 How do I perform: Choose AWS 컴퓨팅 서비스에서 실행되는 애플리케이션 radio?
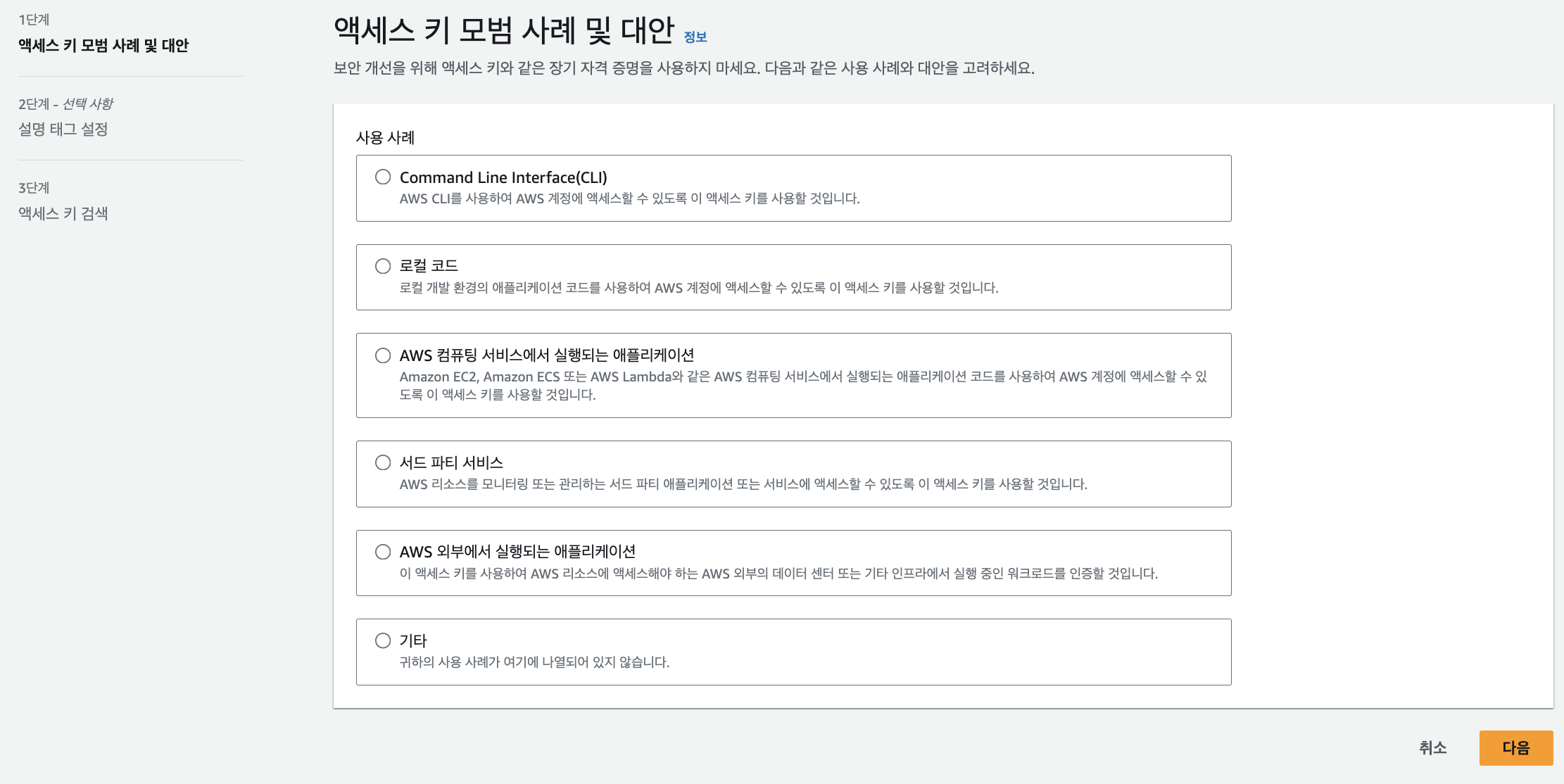click(383, 355)
